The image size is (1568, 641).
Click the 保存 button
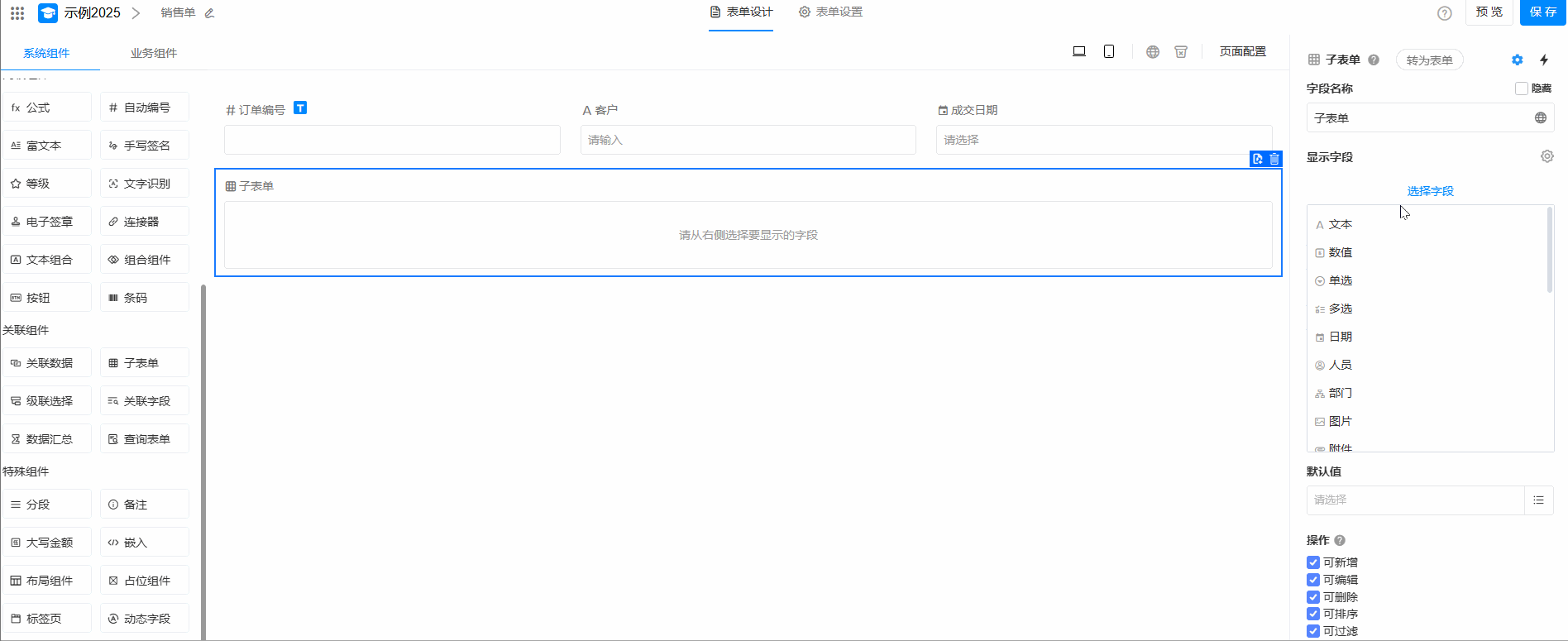coord(1542,12)
